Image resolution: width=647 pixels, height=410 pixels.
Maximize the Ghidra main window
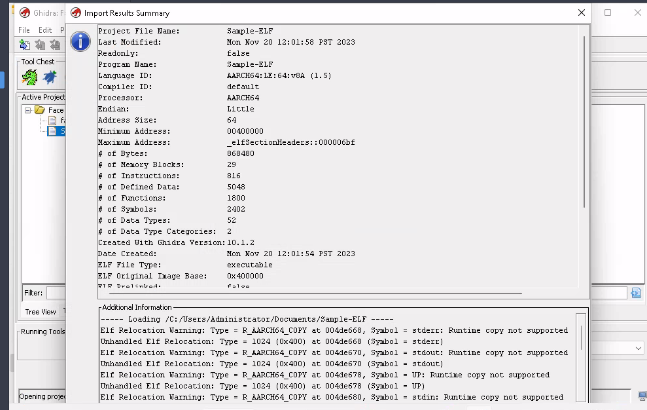(x=606, y=12)
